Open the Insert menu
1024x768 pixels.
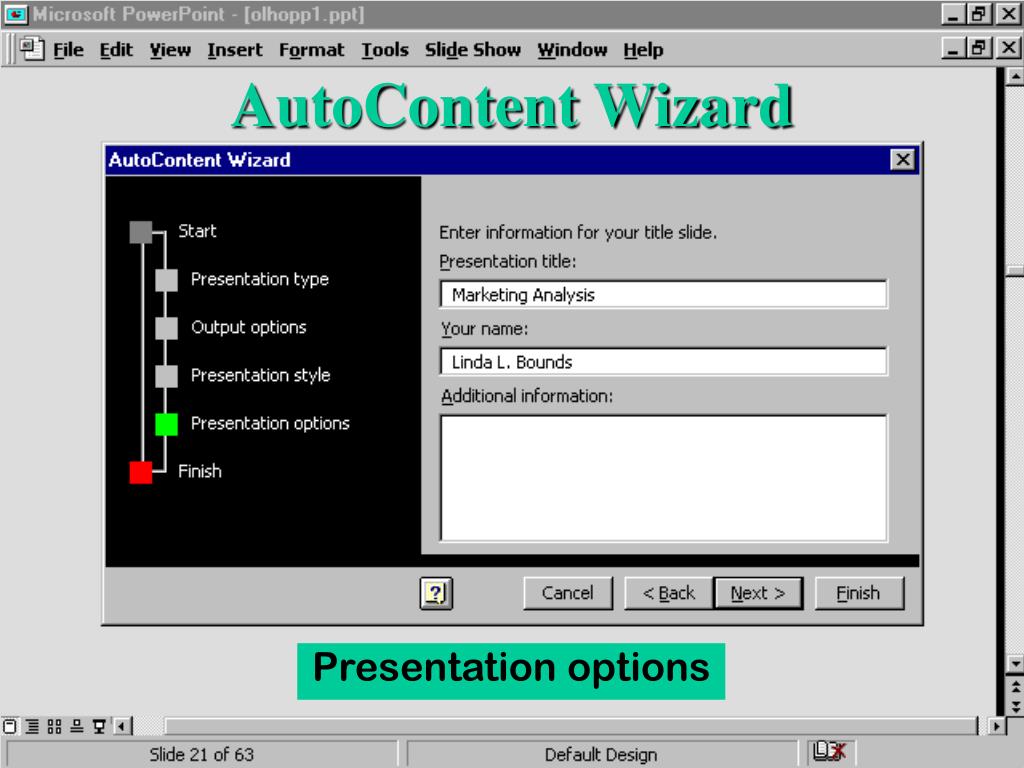(234, 50)
